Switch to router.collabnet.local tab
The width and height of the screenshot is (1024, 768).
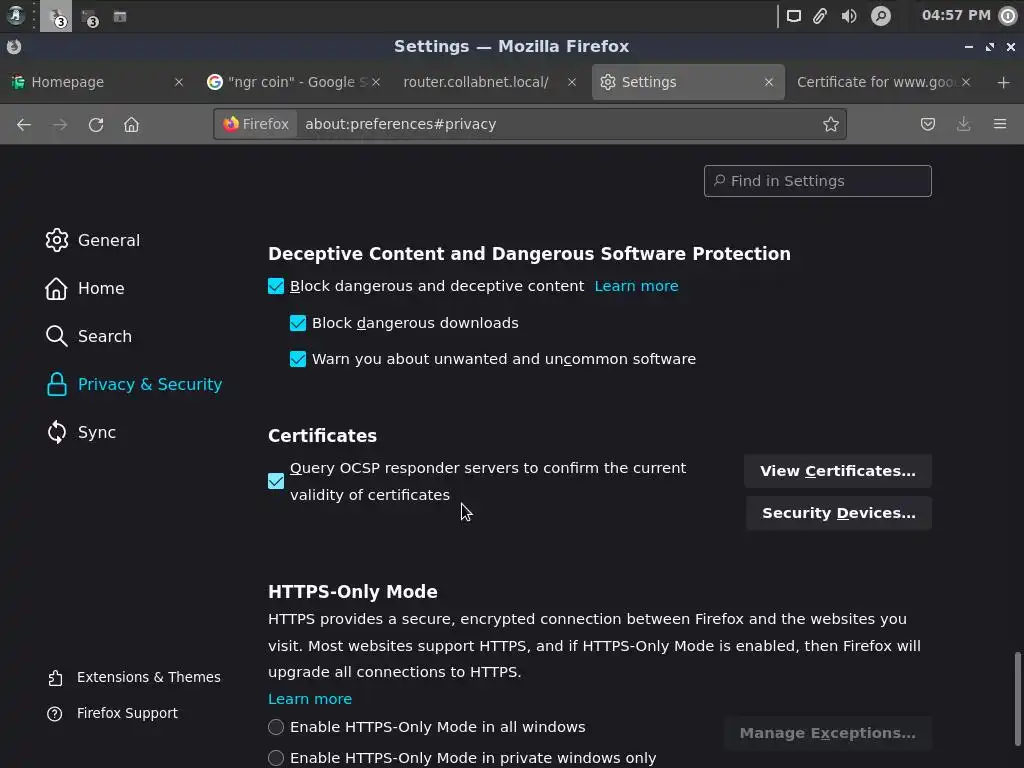pos(476,82)
